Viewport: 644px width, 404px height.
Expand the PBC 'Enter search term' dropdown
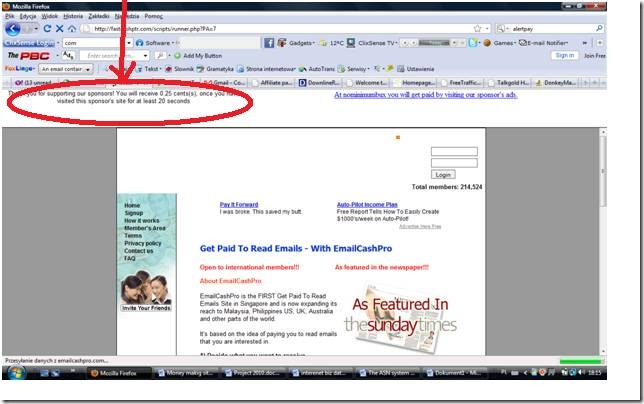click(x=145, y=56)
